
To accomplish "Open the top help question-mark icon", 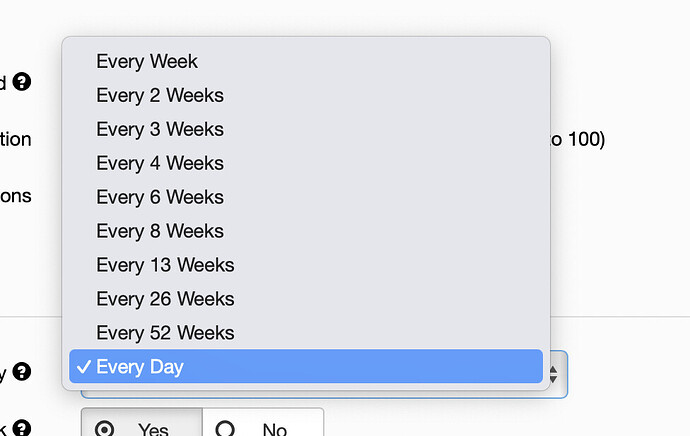I will [x=22, y=81].
